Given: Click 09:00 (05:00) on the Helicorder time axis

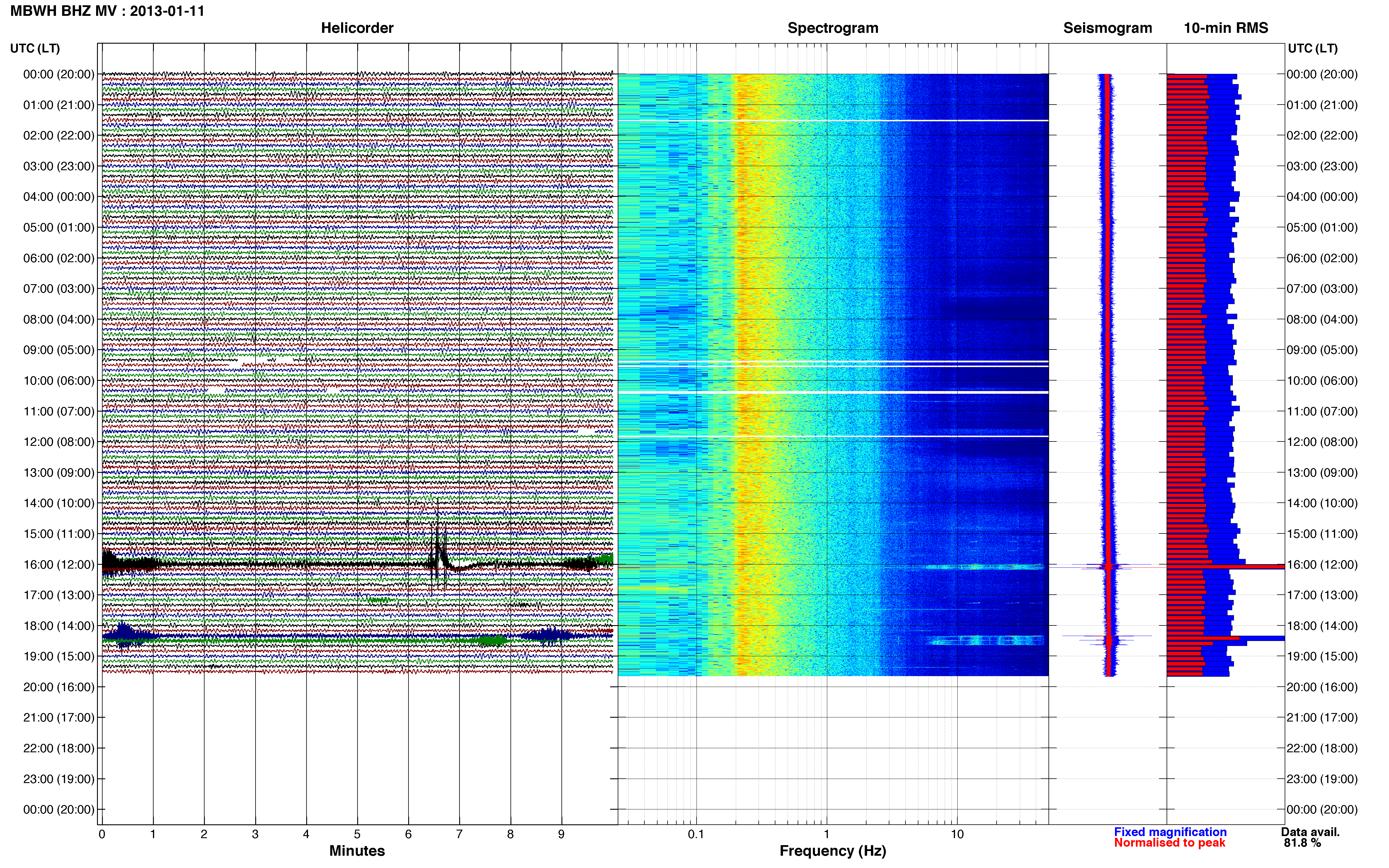Looking at the screenshot, I should (x=59, y=350).
